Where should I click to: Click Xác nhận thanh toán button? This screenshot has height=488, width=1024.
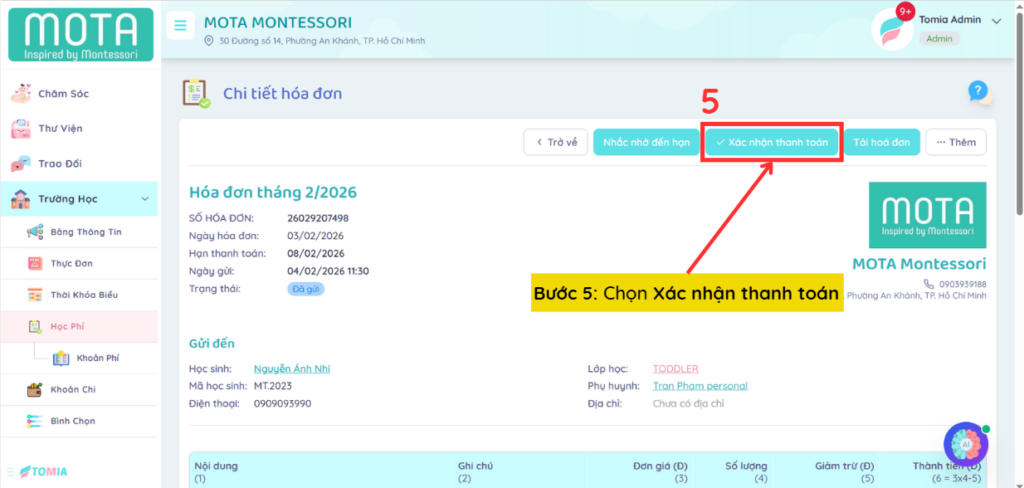771,143
